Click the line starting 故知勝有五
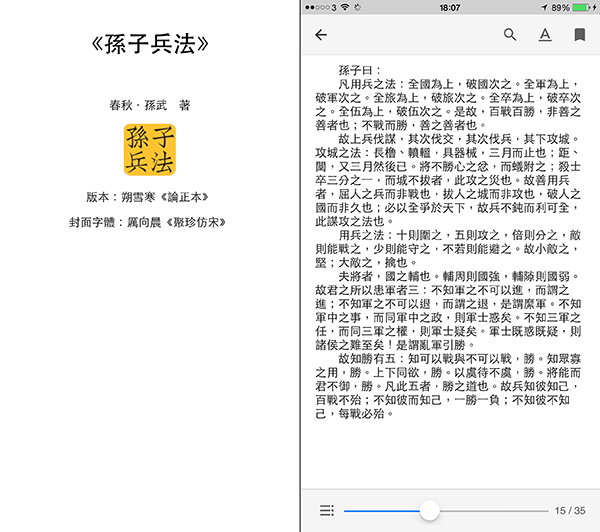600x532 pixels. point(459,359)
